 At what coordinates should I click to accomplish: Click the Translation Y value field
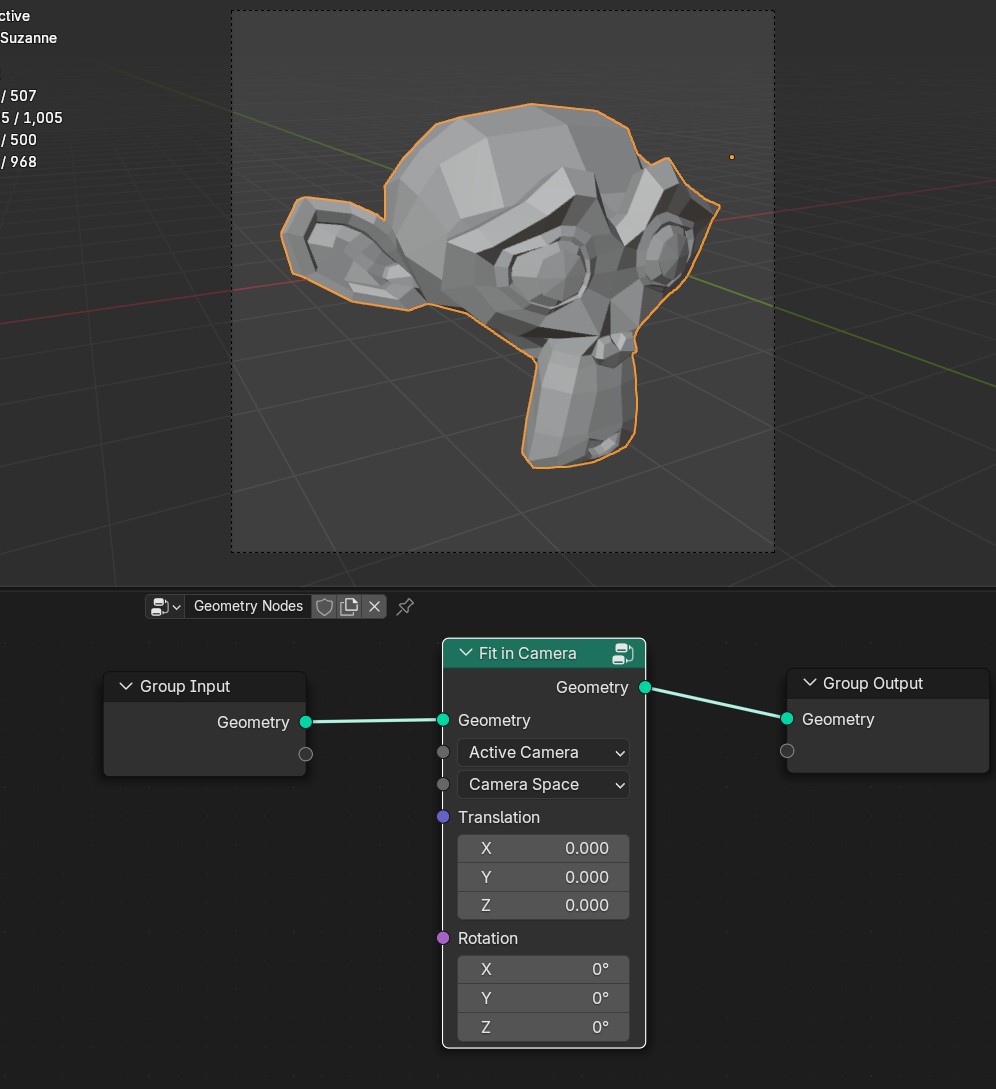pyautogui.click(x=544, y=877)
